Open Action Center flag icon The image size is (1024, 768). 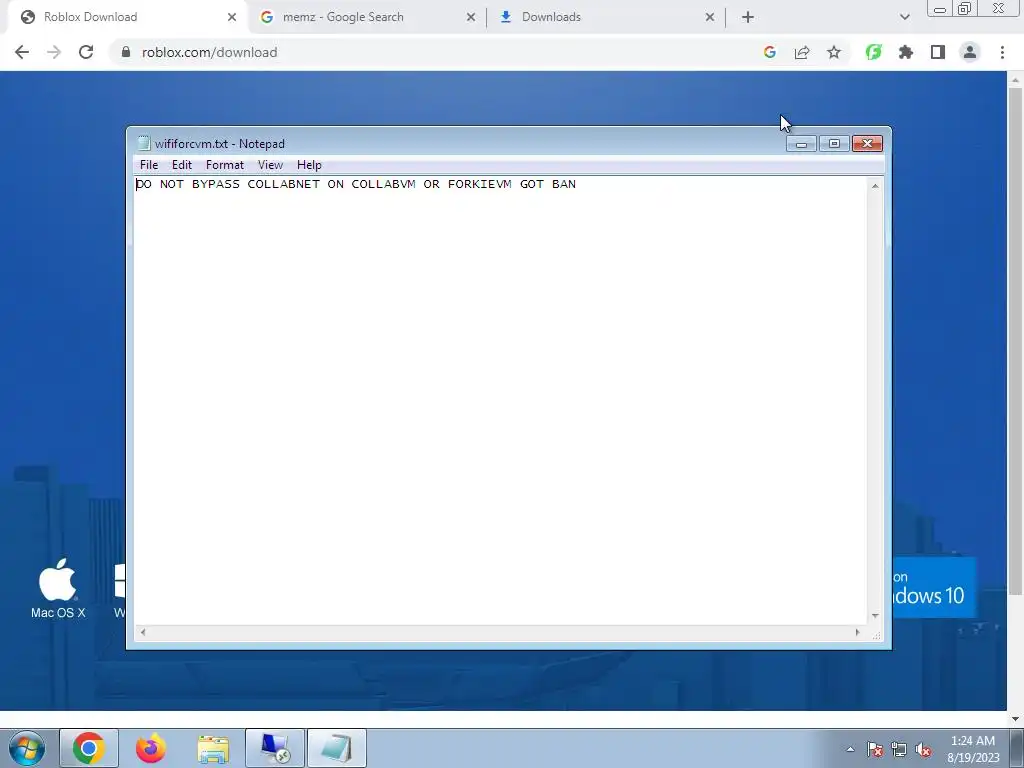tap(875, 750)
